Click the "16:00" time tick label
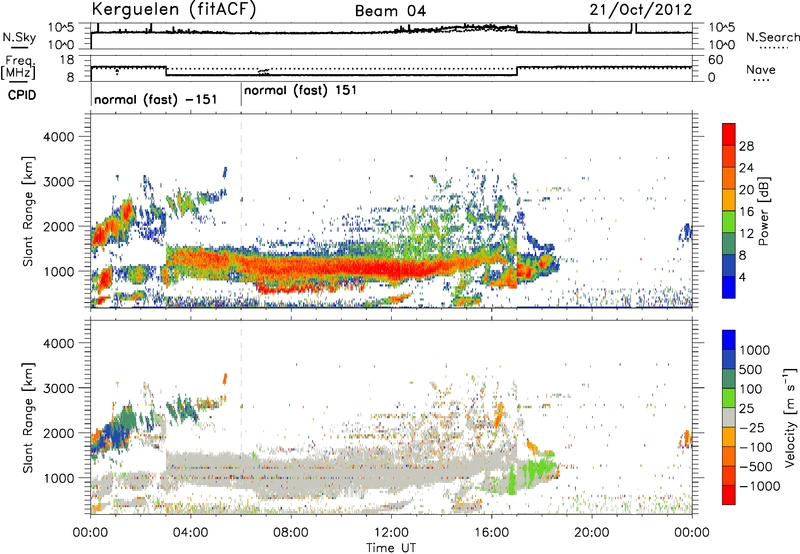 click(x=491, y=533)
